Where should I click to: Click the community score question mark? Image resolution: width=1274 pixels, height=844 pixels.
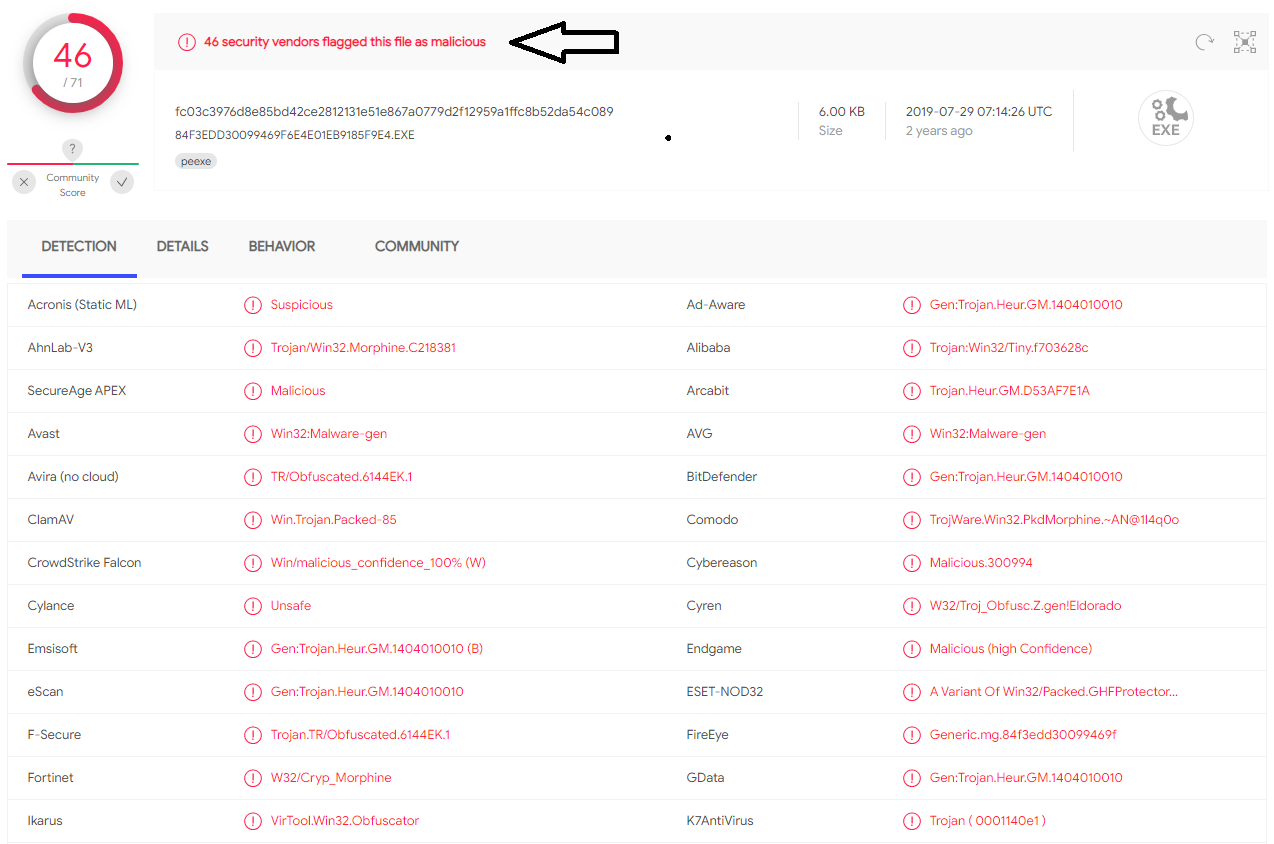click(72, 150)
